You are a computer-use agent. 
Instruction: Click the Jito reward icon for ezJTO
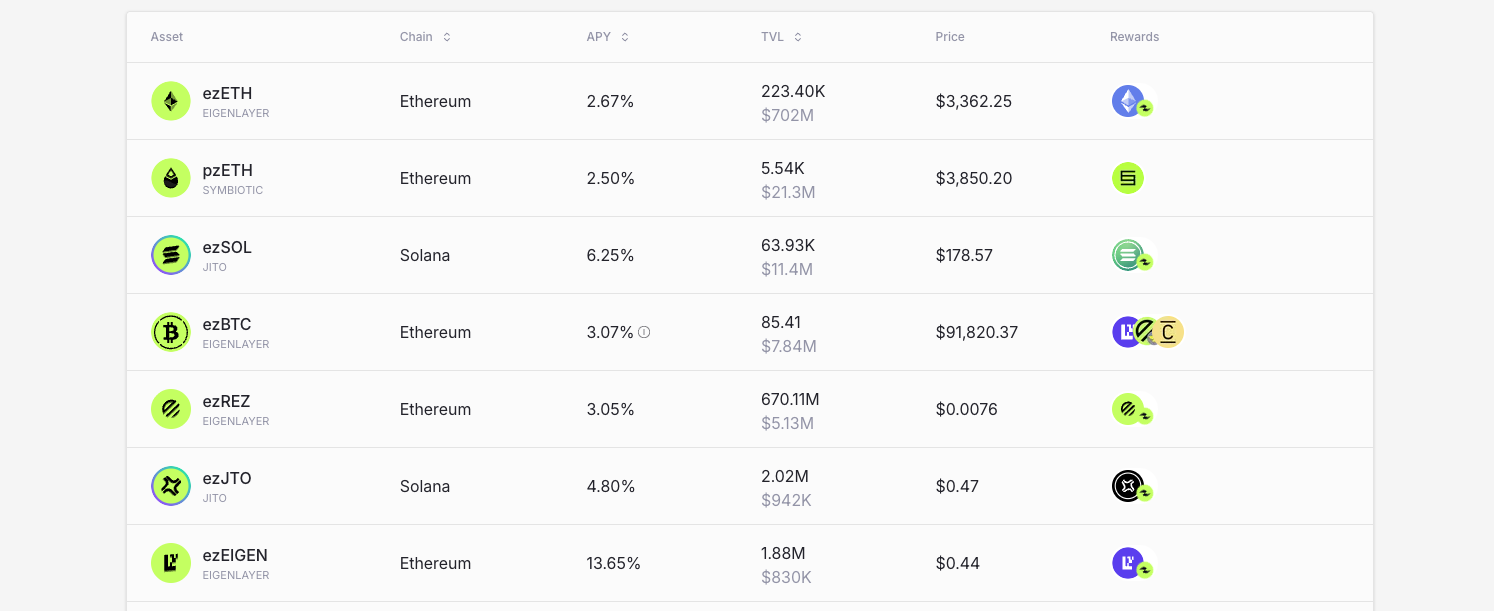point(1128,486)
